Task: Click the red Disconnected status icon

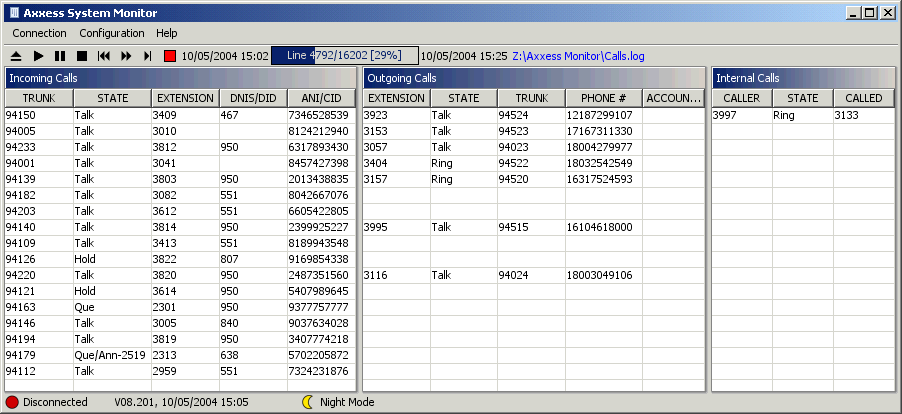Action: 12,402
